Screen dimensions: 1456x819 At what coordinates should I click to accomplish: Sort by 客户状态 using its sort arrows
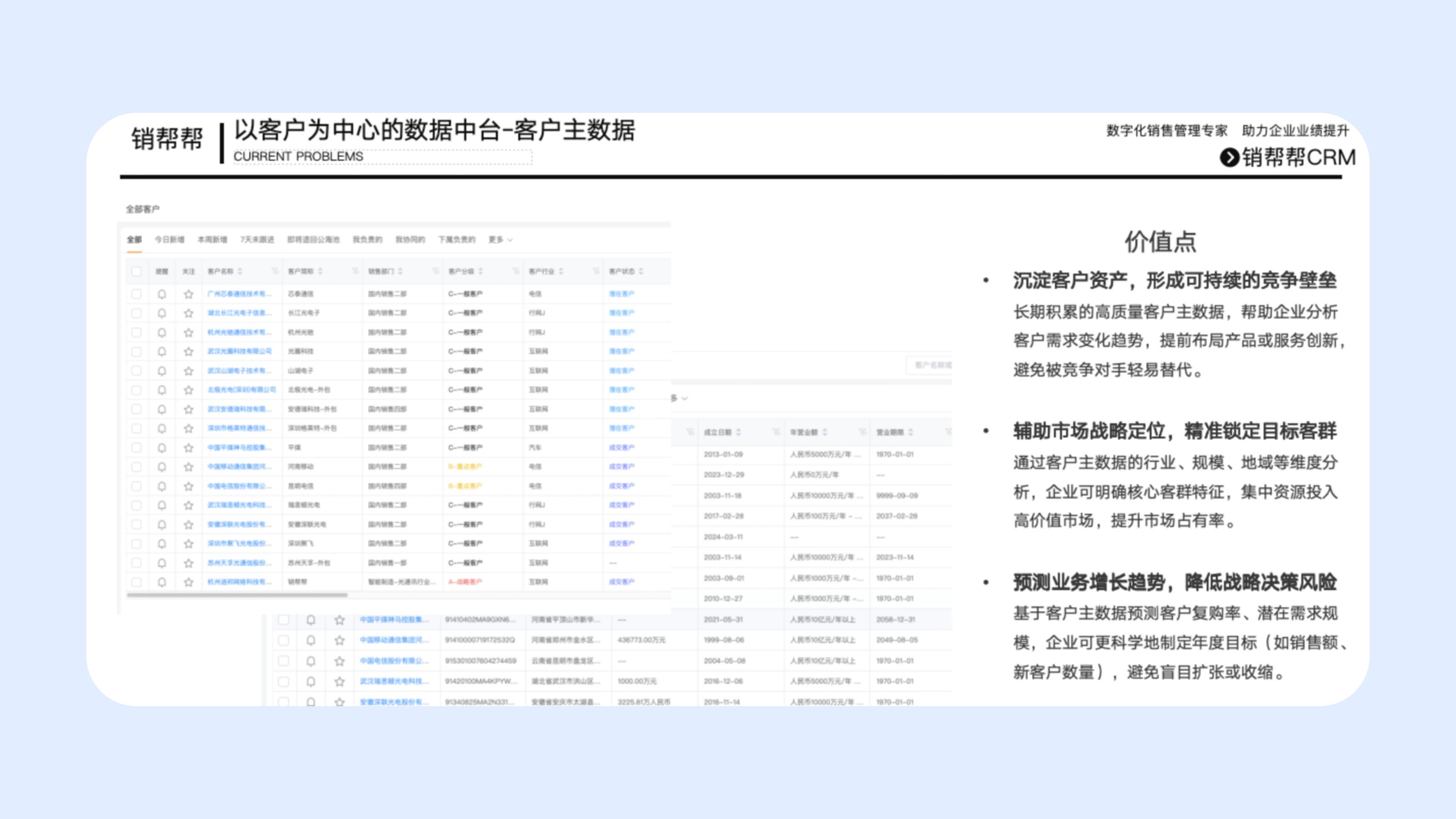[641, 271]
